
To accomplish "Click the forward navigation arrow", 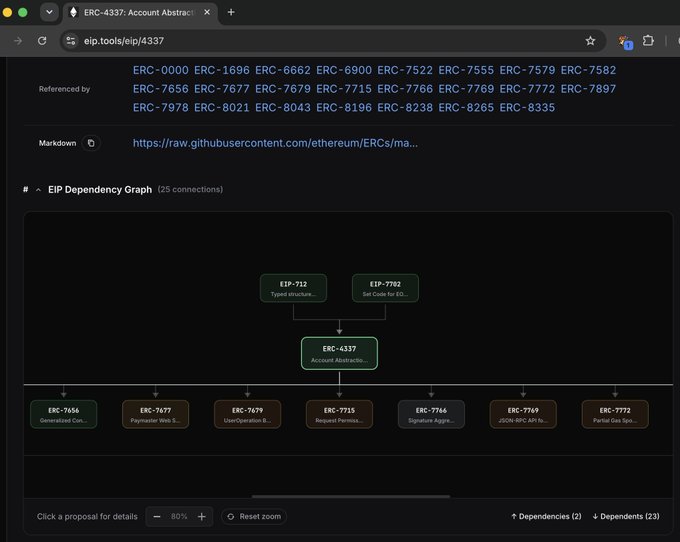I will 18,41.
